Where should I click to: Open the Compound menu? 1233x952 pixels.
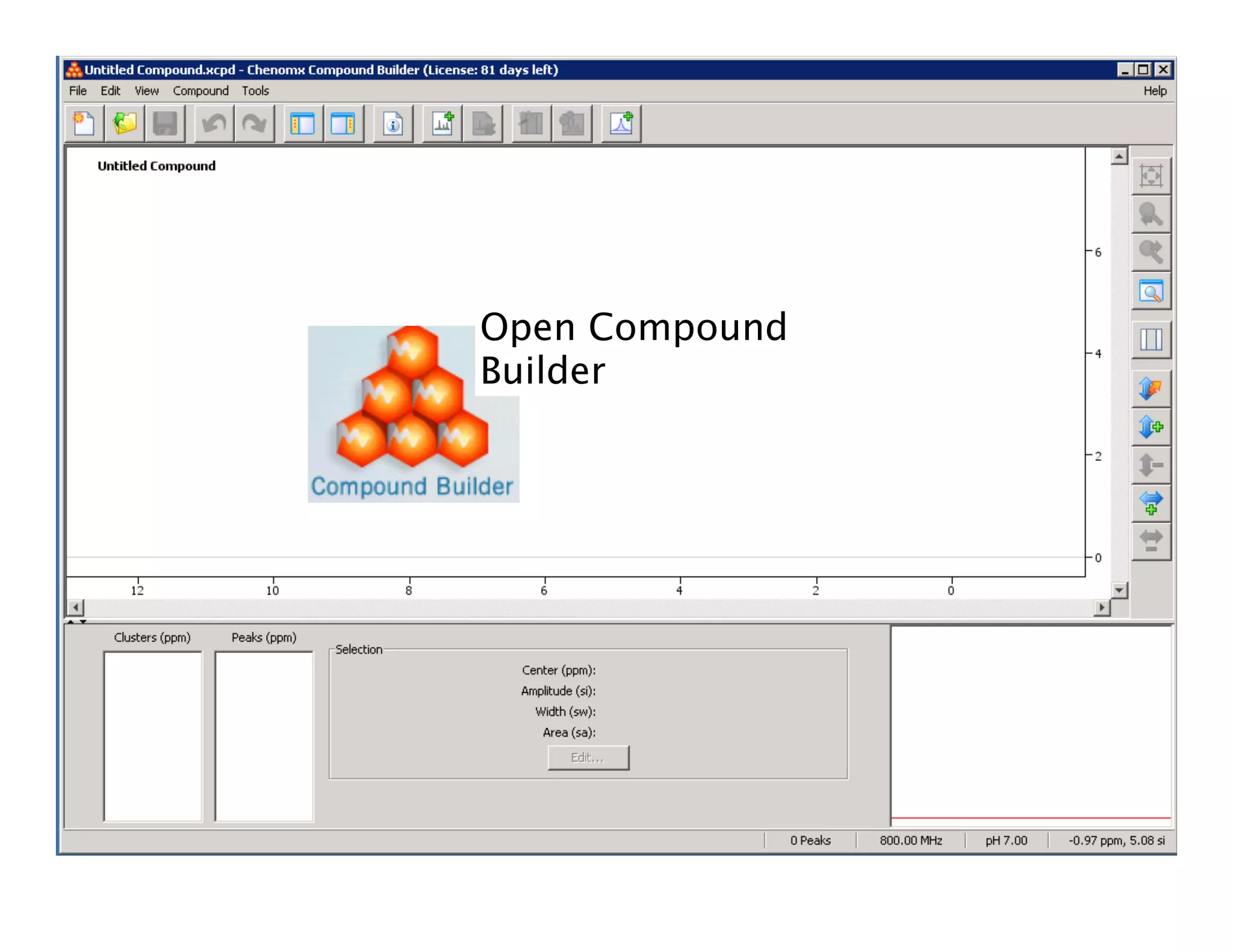[x=200, y=91]
